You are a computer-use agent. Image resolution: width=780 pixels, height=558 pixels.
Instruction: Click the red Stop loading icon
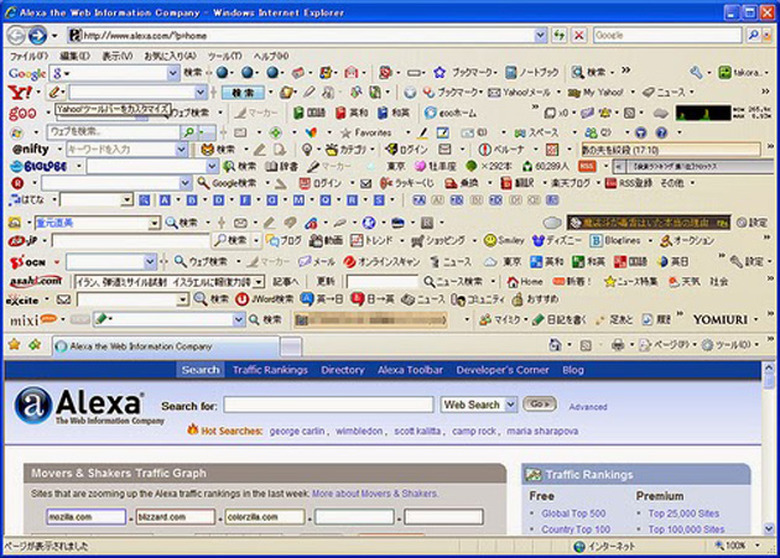tap(579, 35)
